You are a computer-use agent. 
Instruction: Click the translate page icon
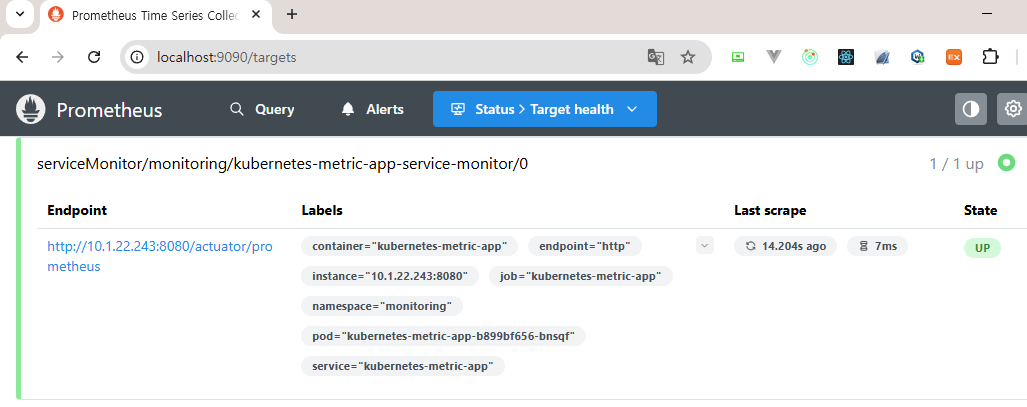click(x=655, y=57)
